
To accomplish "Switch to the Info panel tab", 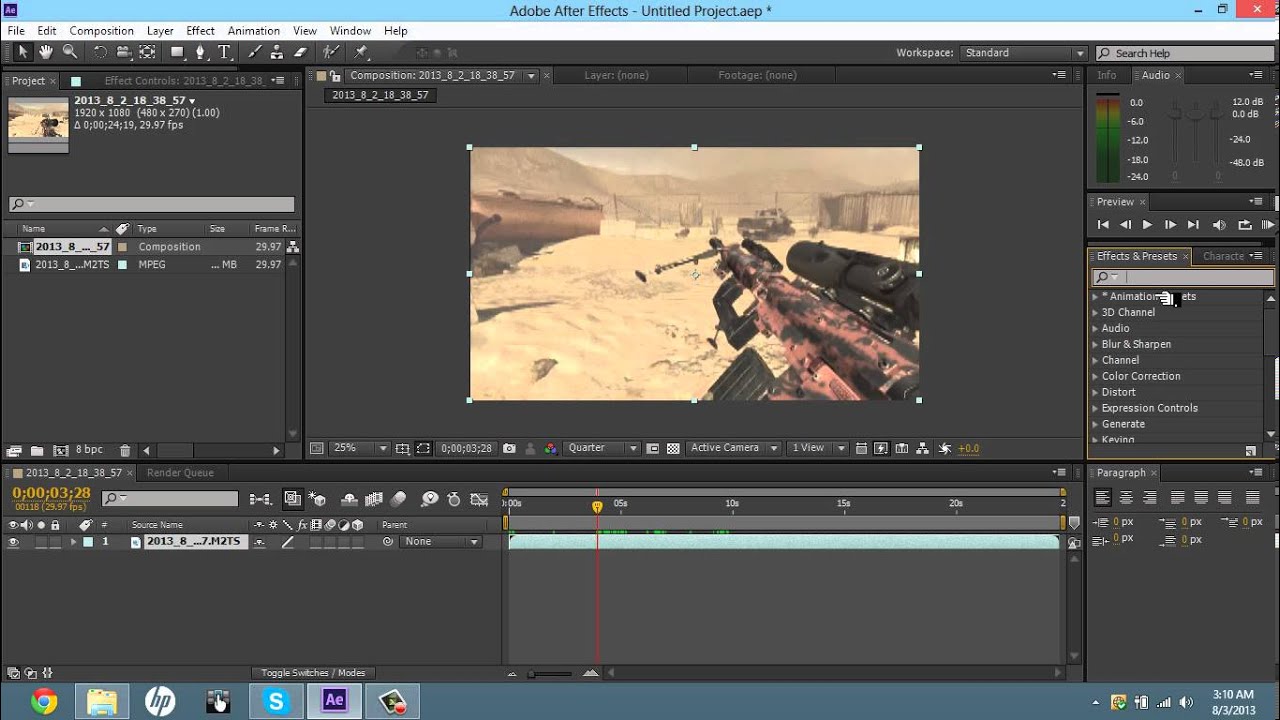I will (x=1107, y=76).
